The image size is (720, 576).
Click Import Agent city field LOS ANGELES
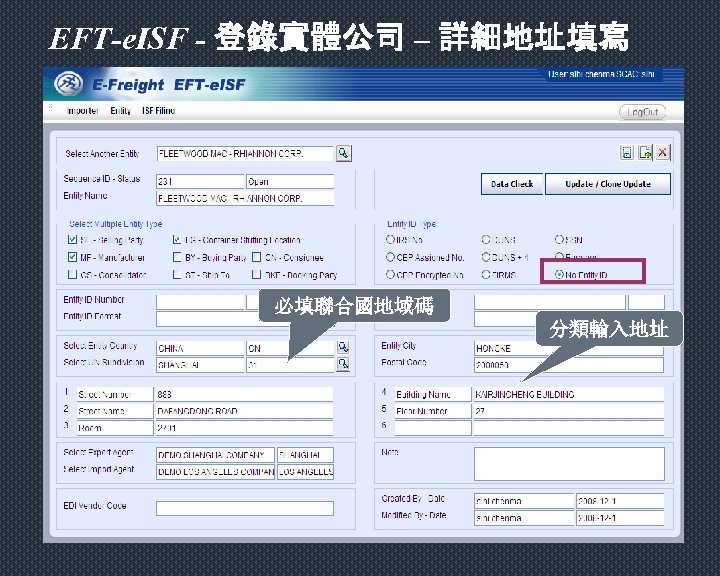305,472
